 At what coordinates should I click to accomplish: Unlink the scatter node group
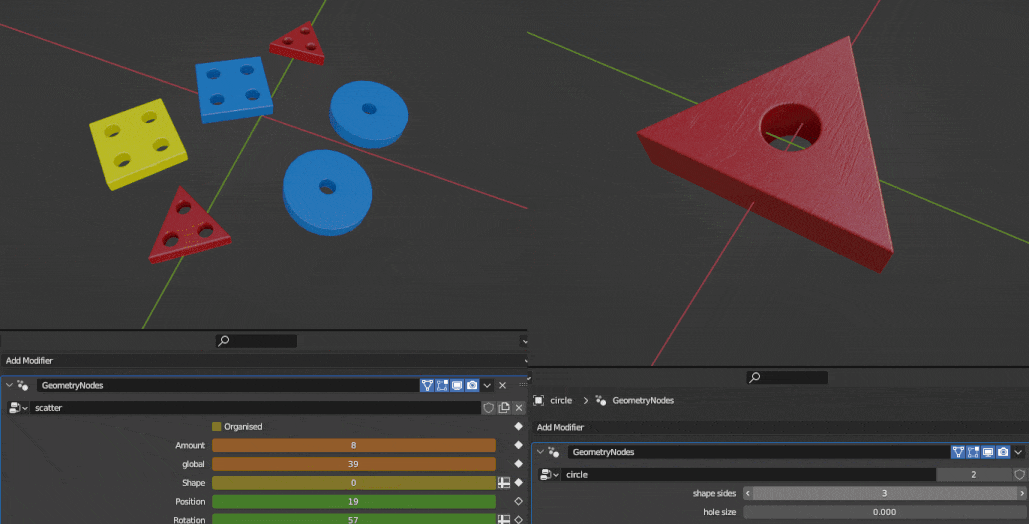tap(519, 408)
